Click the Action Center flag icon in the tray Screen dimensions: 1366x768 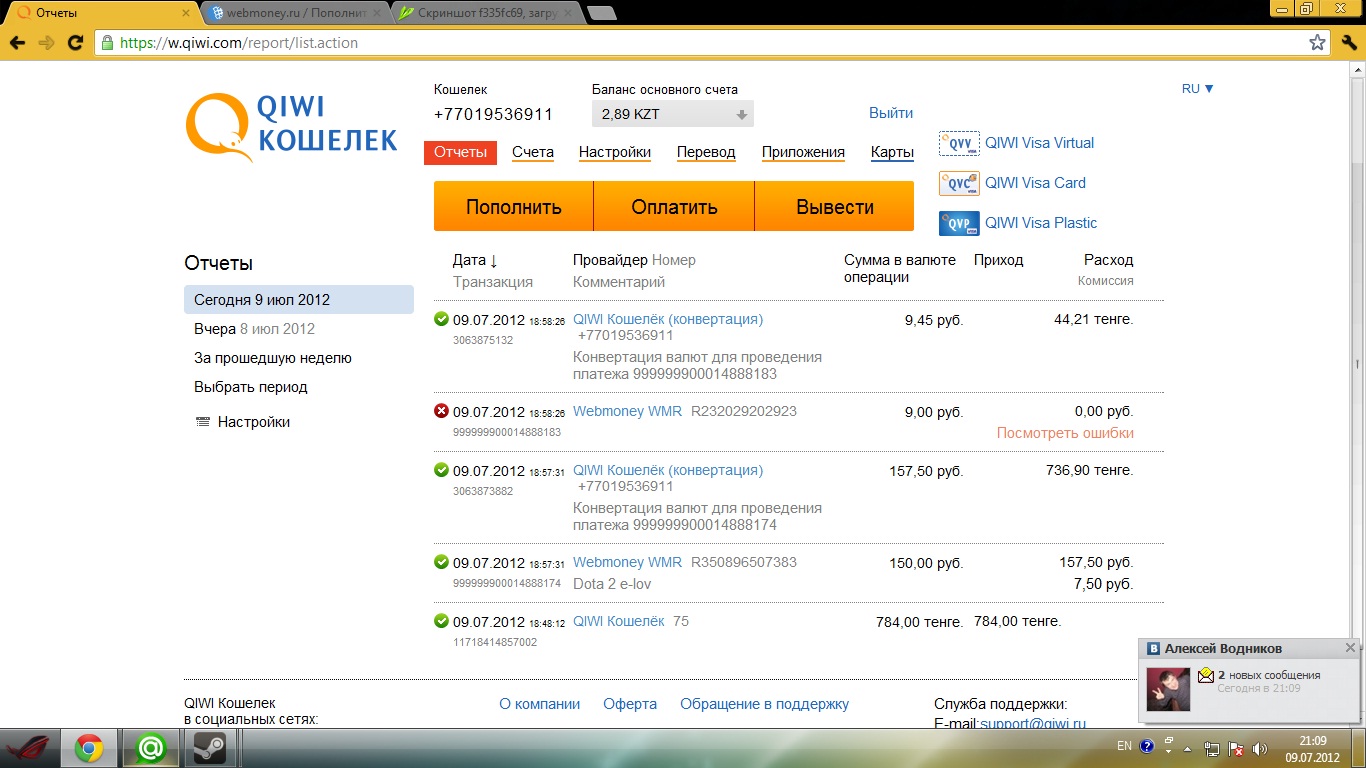point(1235,748)
